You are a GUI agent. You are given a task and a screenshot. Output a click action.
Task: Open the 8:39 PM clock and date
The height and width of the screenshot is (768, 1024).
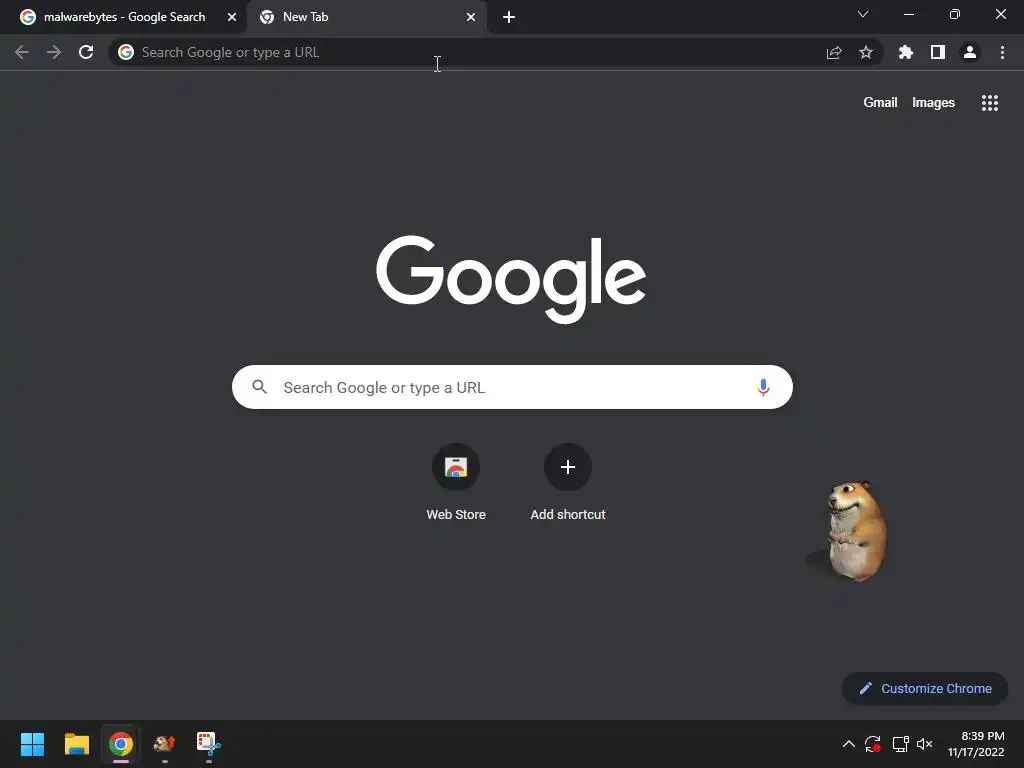(x=976, y=744)
